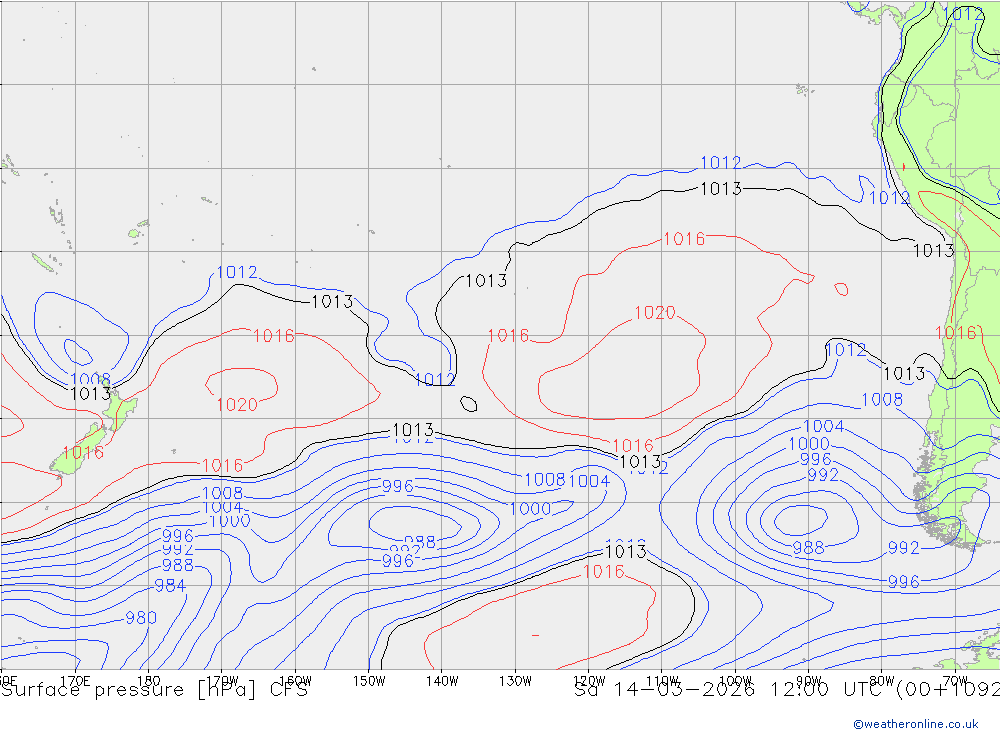Click the 150W longitude axis label

pyautogui.click(x=369, y=680)
